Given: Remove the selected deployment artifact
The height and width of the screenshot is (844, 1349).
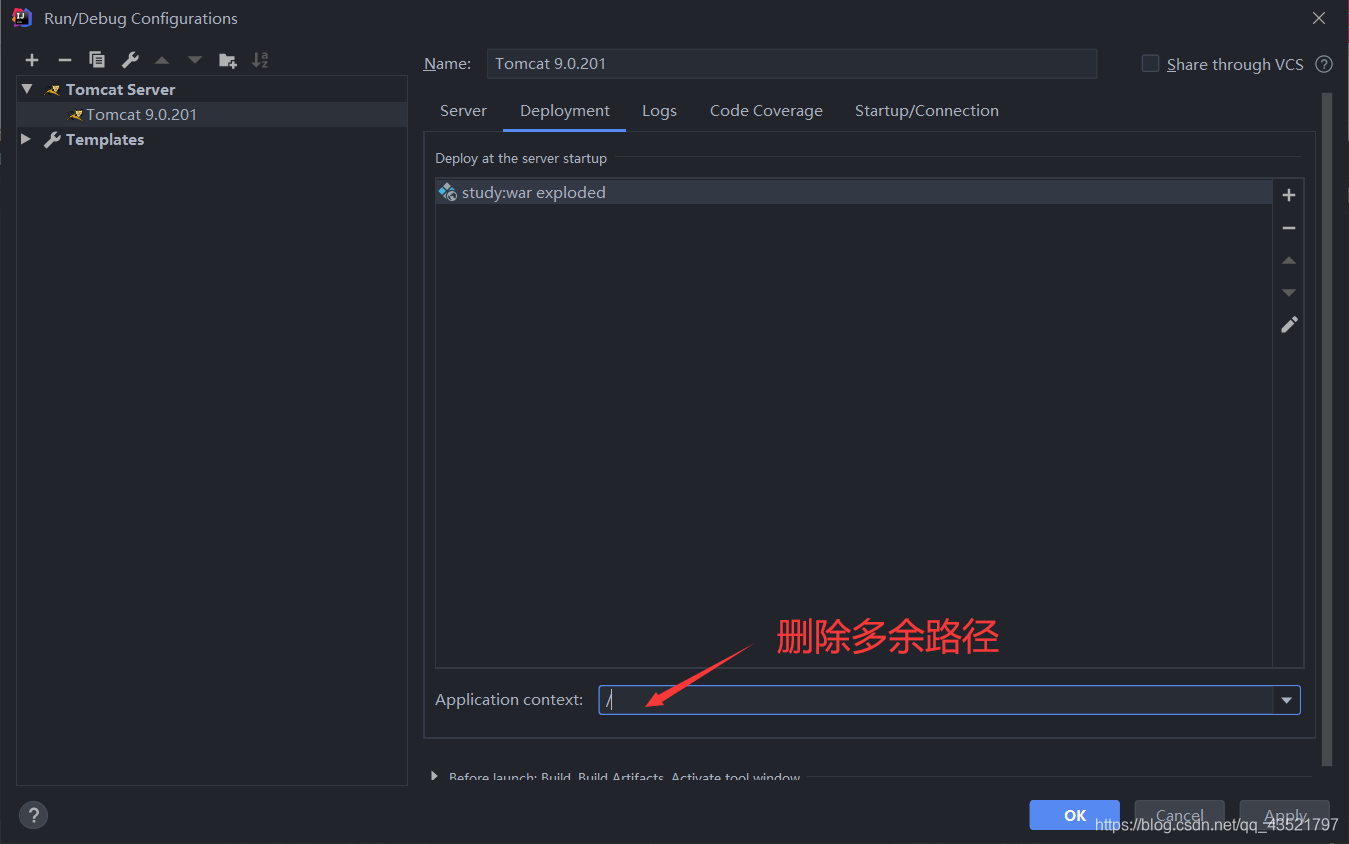Looking at the screenshot, I should pos(1289,228).
